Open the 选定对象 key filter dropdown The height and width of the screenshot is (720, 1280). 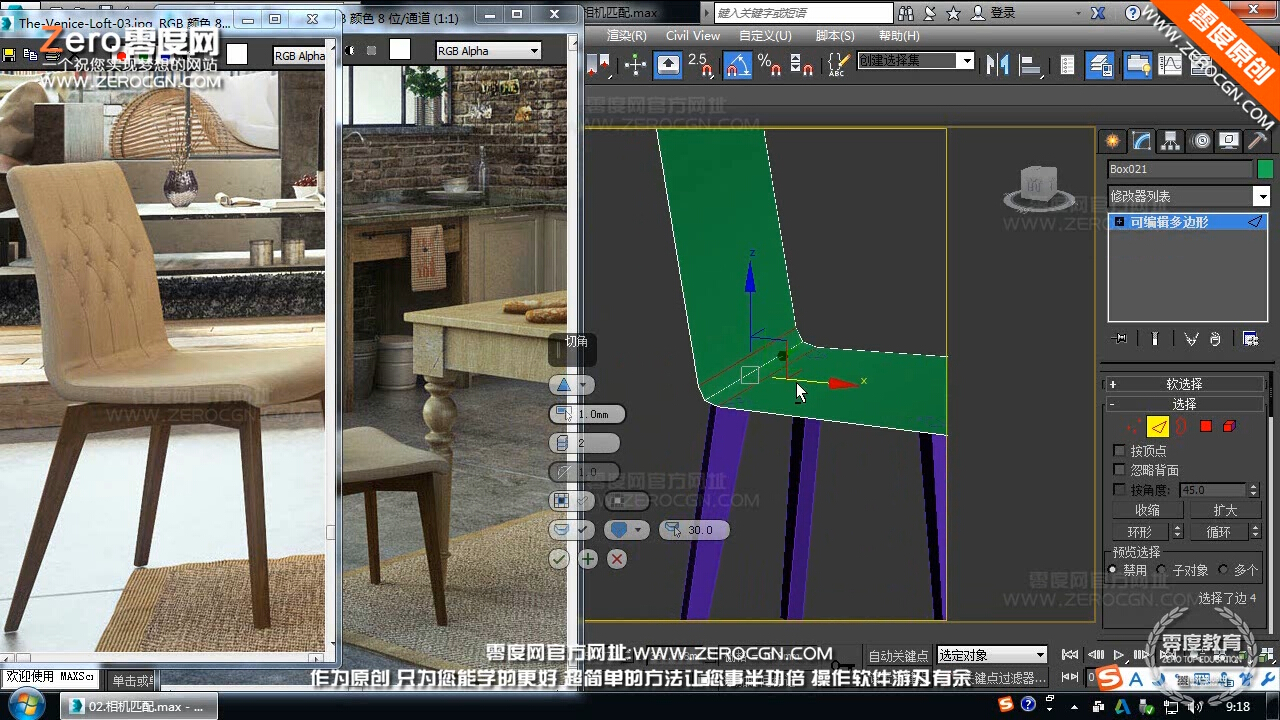[x=992, y=655]
